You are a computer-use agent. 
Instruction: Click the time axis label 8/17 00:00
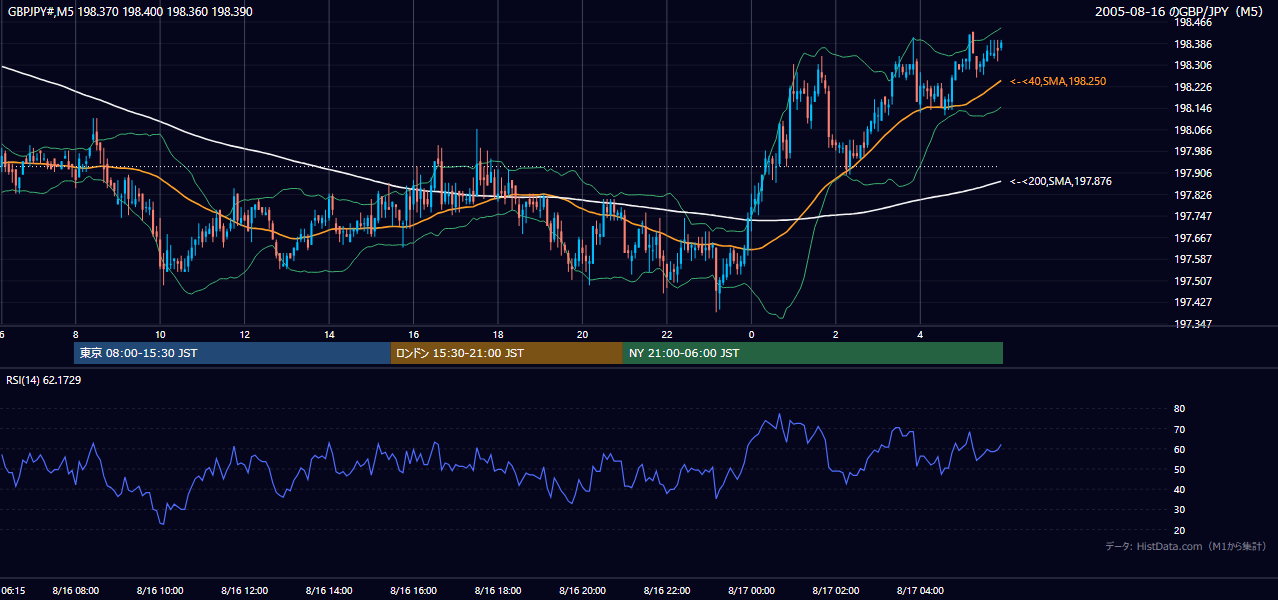[752, 591]
